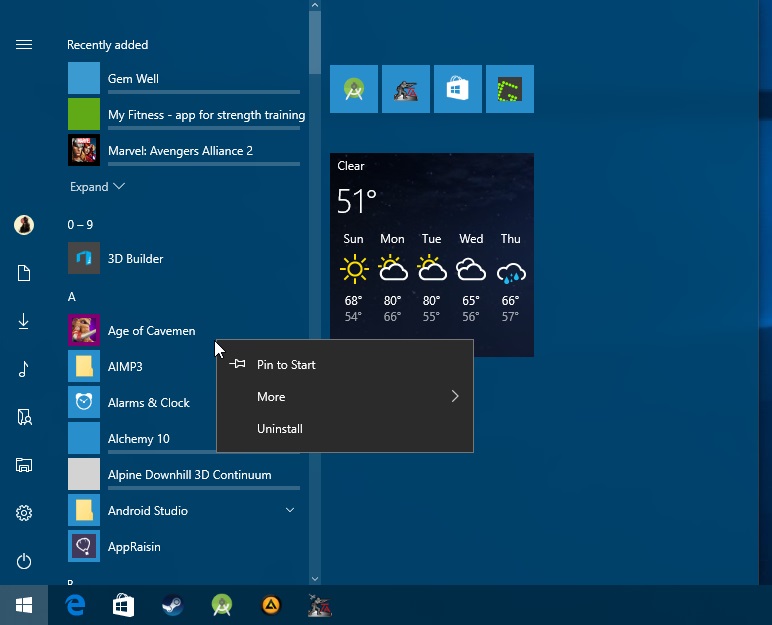
Task: Open the AIMP3 folder
Action: coord(140,366)
